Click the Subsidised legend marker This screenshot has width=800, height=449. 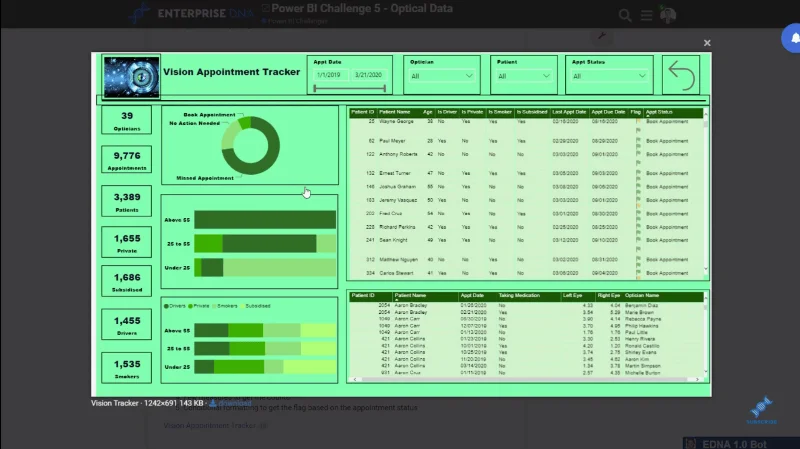pos(242,306)
